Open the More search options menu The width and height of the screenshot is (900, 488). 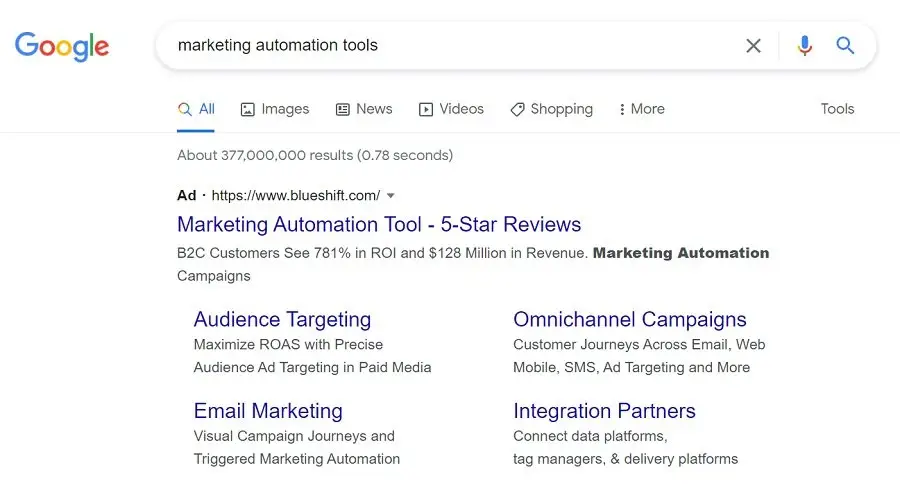(642, 109)
